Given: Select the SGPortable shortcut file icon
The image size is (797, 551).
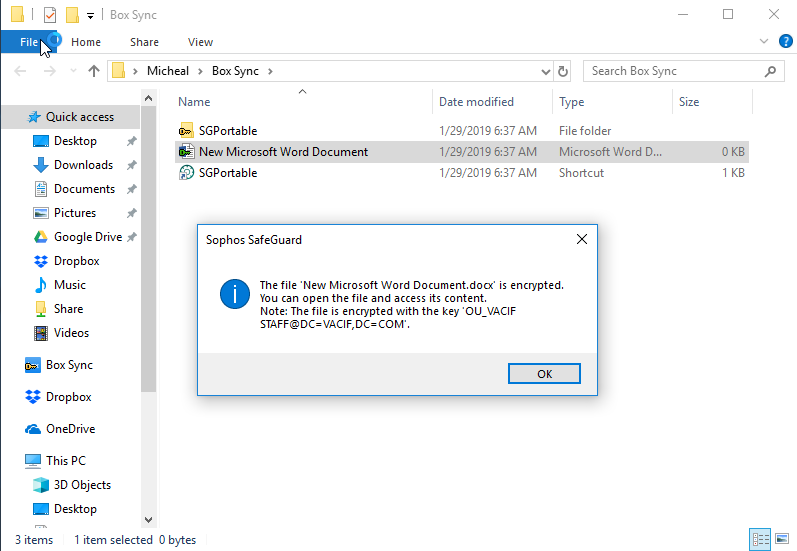Looking at the screenshot, I should pyautogui.click(x=186, y=173).
